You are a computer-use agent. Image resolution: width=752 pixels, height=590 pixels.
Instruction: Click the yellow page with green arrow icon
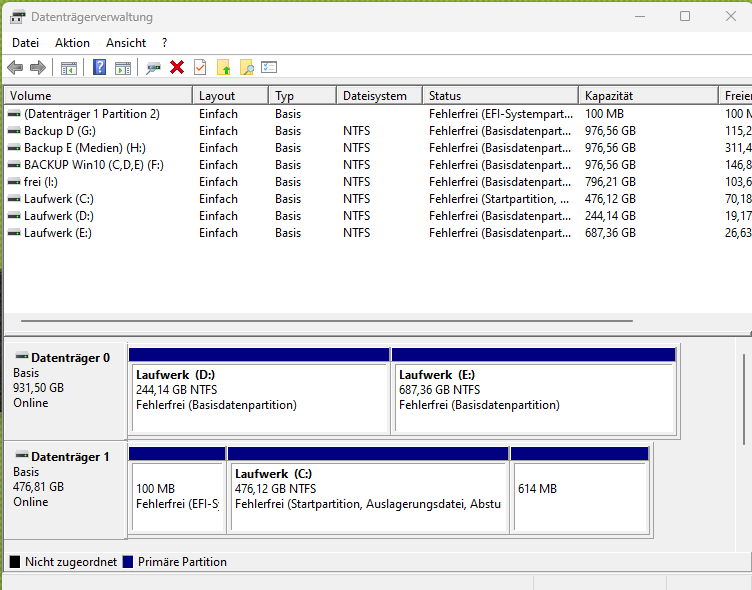(223, 67)
